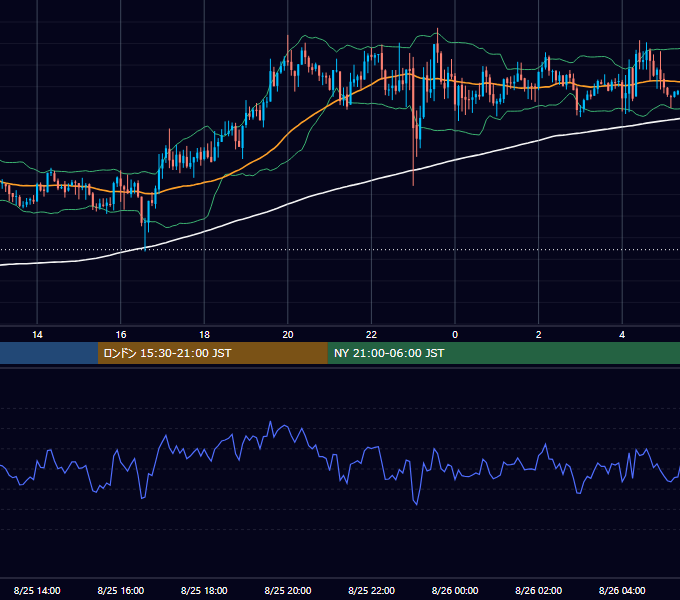Viewport: 680px width, 600px height.
Task: Click the blue session bar before London
Action: (49, 353)
